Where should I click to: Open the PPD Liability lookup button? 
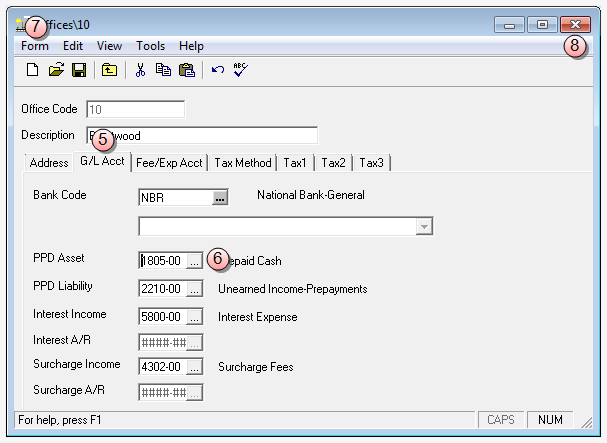pyautogui.click(x=194, y=289)
